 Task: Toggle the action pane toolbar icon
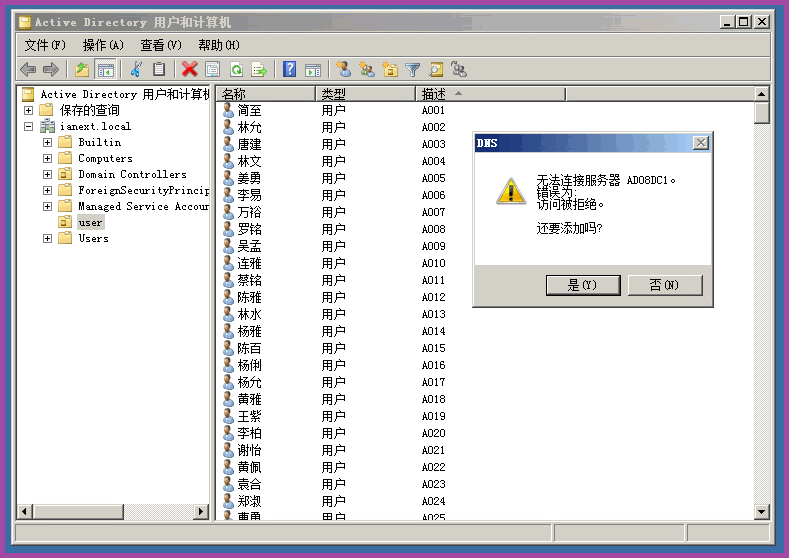(313, 69)
